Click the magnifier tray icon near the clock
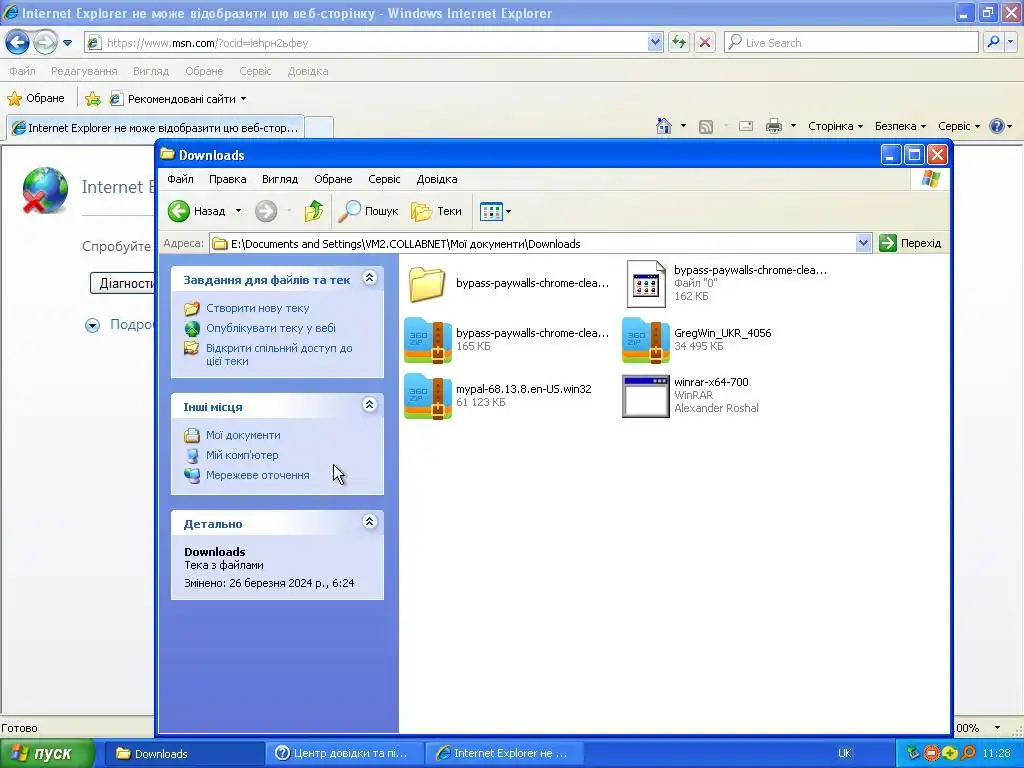Screen dimensions: 1024x768 (968, 754)
